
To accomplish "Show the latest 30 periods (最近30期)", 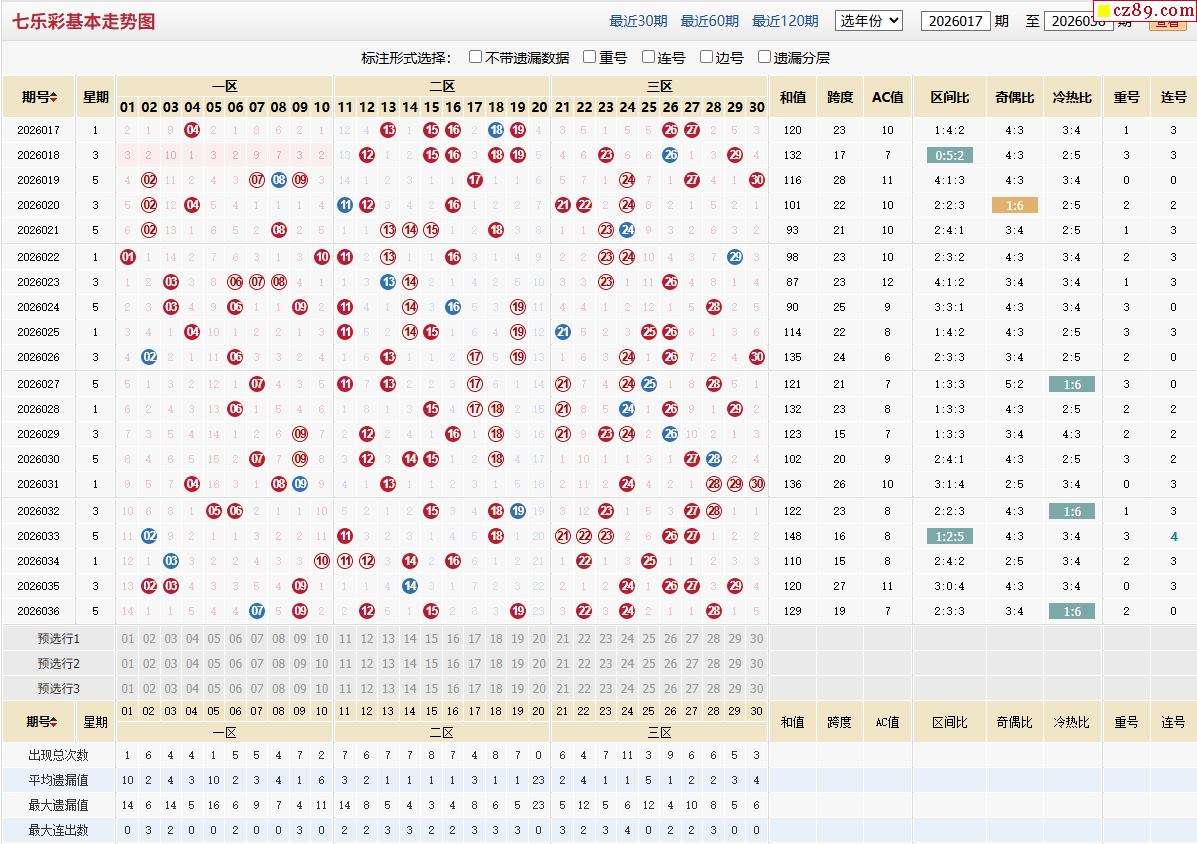I will point(638,21).
